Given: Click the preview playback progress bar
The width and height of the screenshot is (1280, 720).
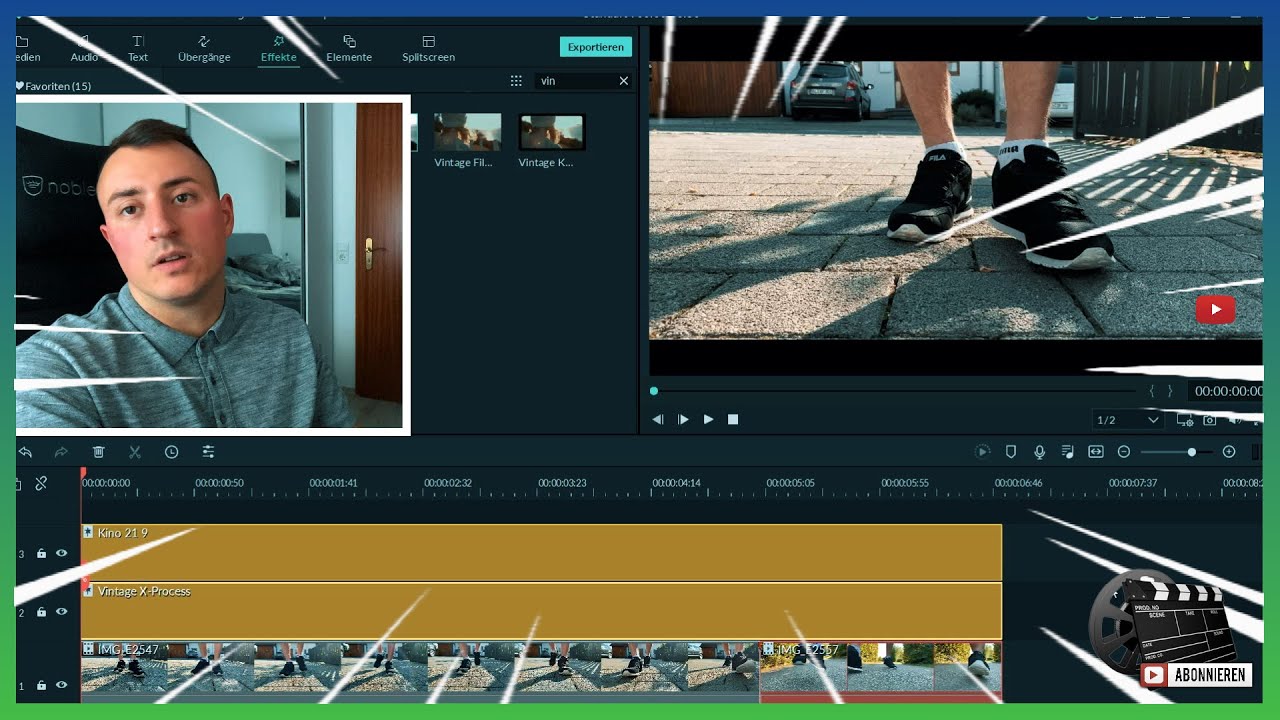Looking at the screenshot, I should 895,391.
